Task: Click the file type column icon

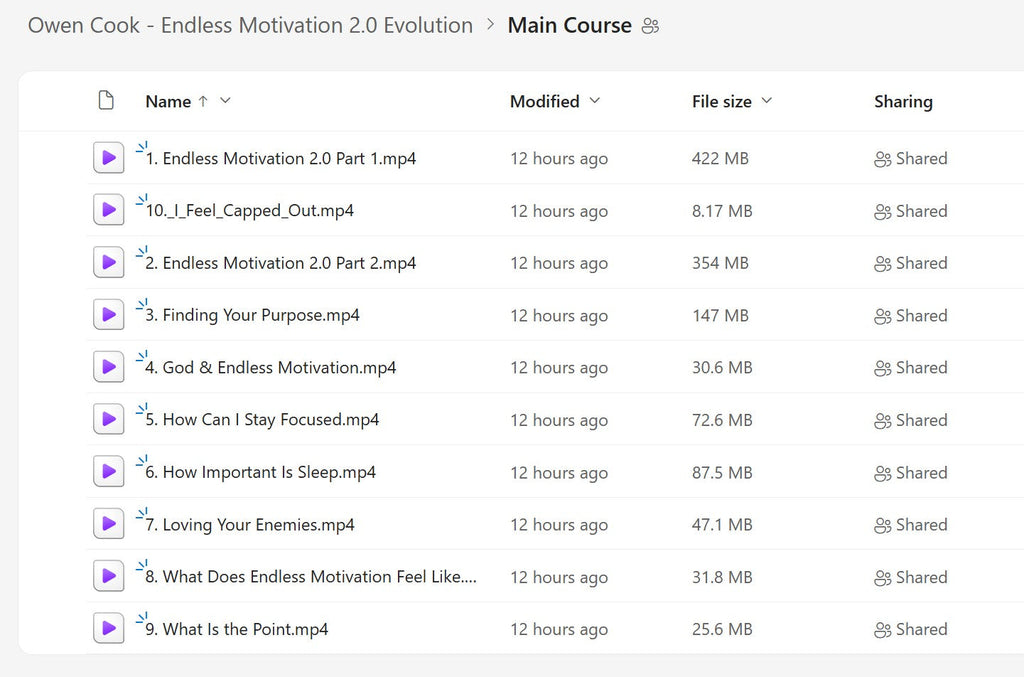Action: tap(106, 101)
